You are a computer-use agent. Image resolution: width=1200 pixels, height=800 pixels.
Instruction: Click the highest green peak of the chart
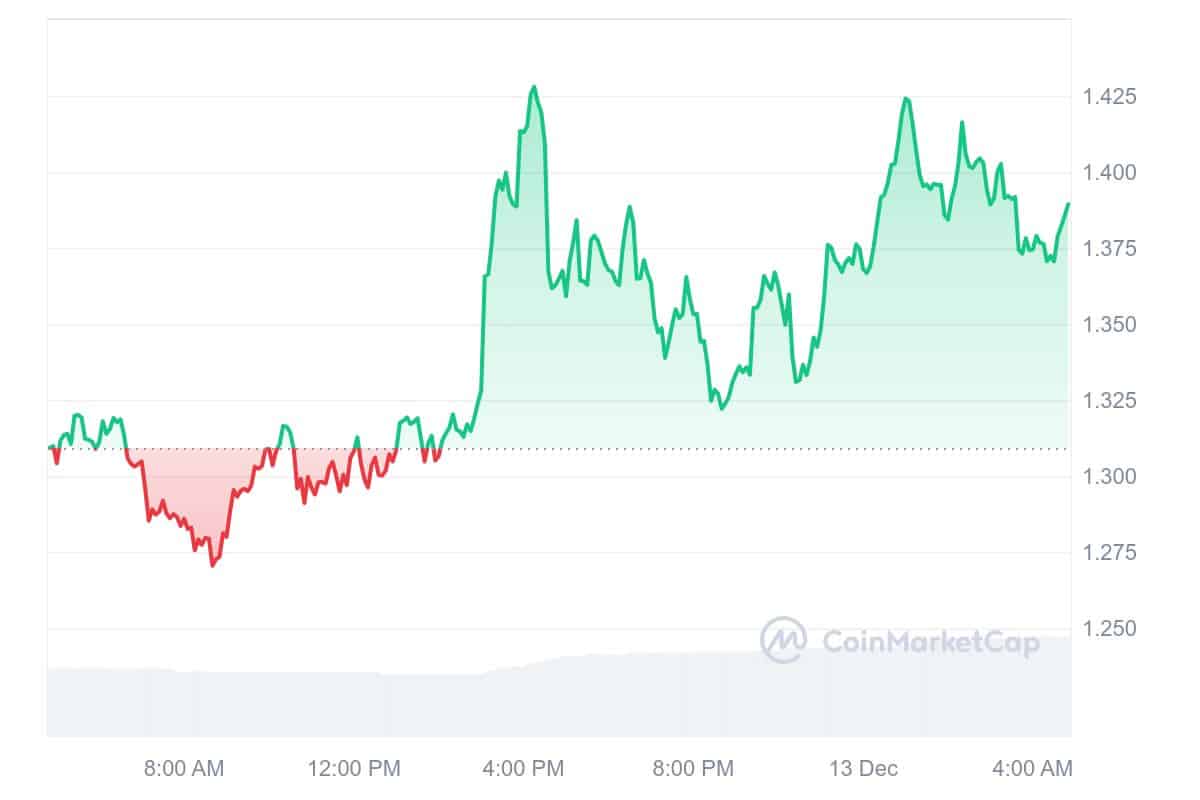pos(534,87)
